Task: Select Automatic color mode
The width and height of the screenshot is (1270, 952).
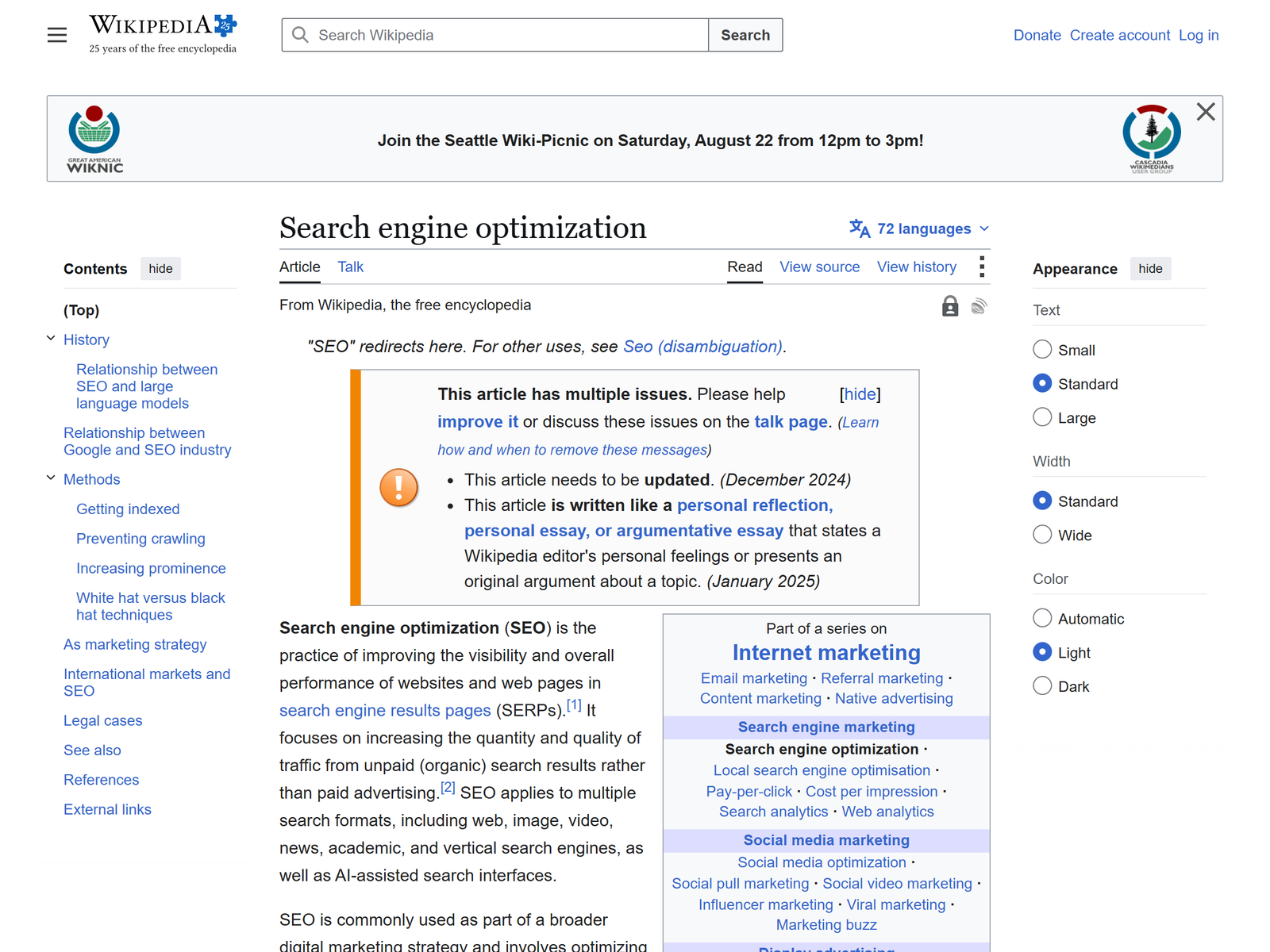Action: tap(1042, 618)
